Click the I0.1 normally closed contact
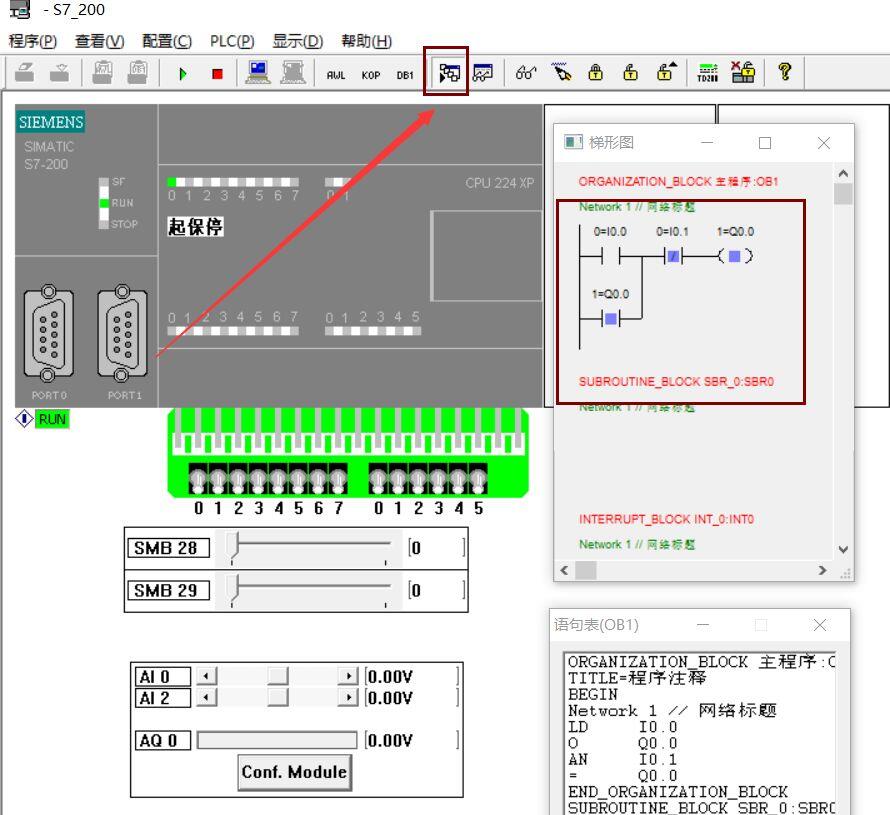The height and width of the screenshot is (815, 890). click(673, 256)
